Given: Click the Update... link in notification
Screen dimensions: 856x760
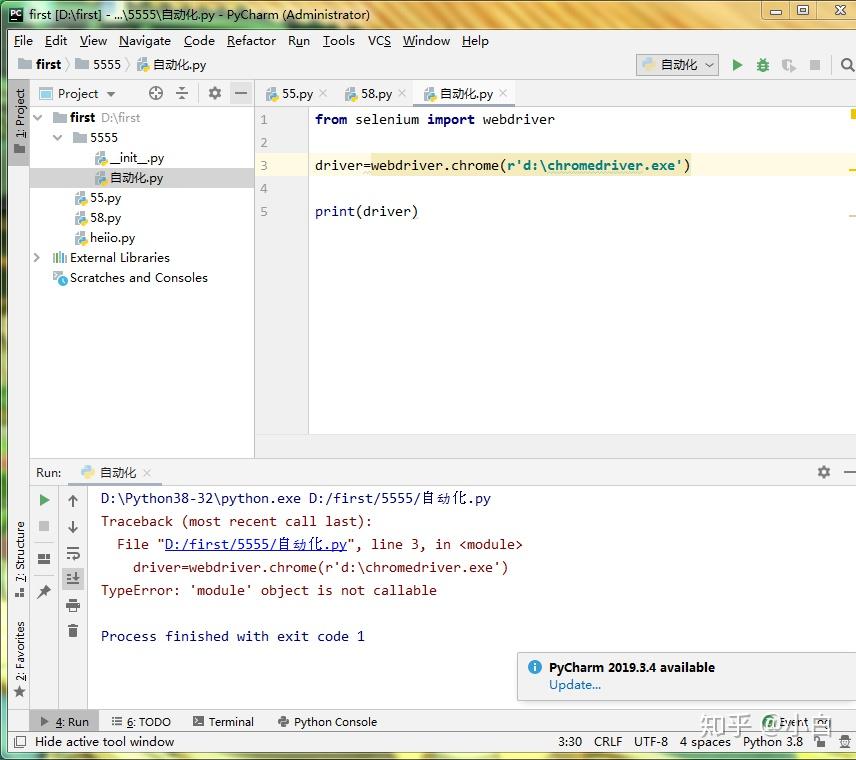Looking at the screenshot, I should (575, 685).
